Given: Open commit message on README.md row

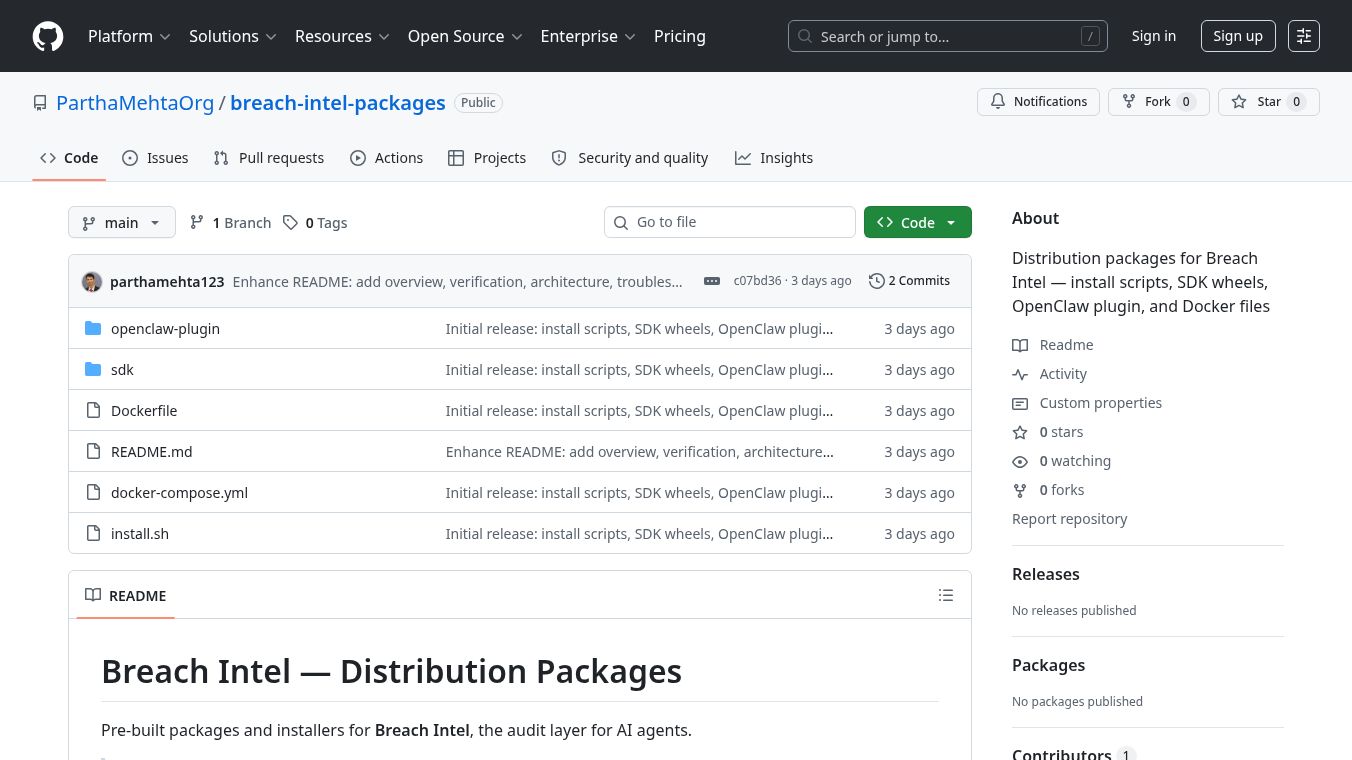Looking at the screenshot, I should [639, 452].
